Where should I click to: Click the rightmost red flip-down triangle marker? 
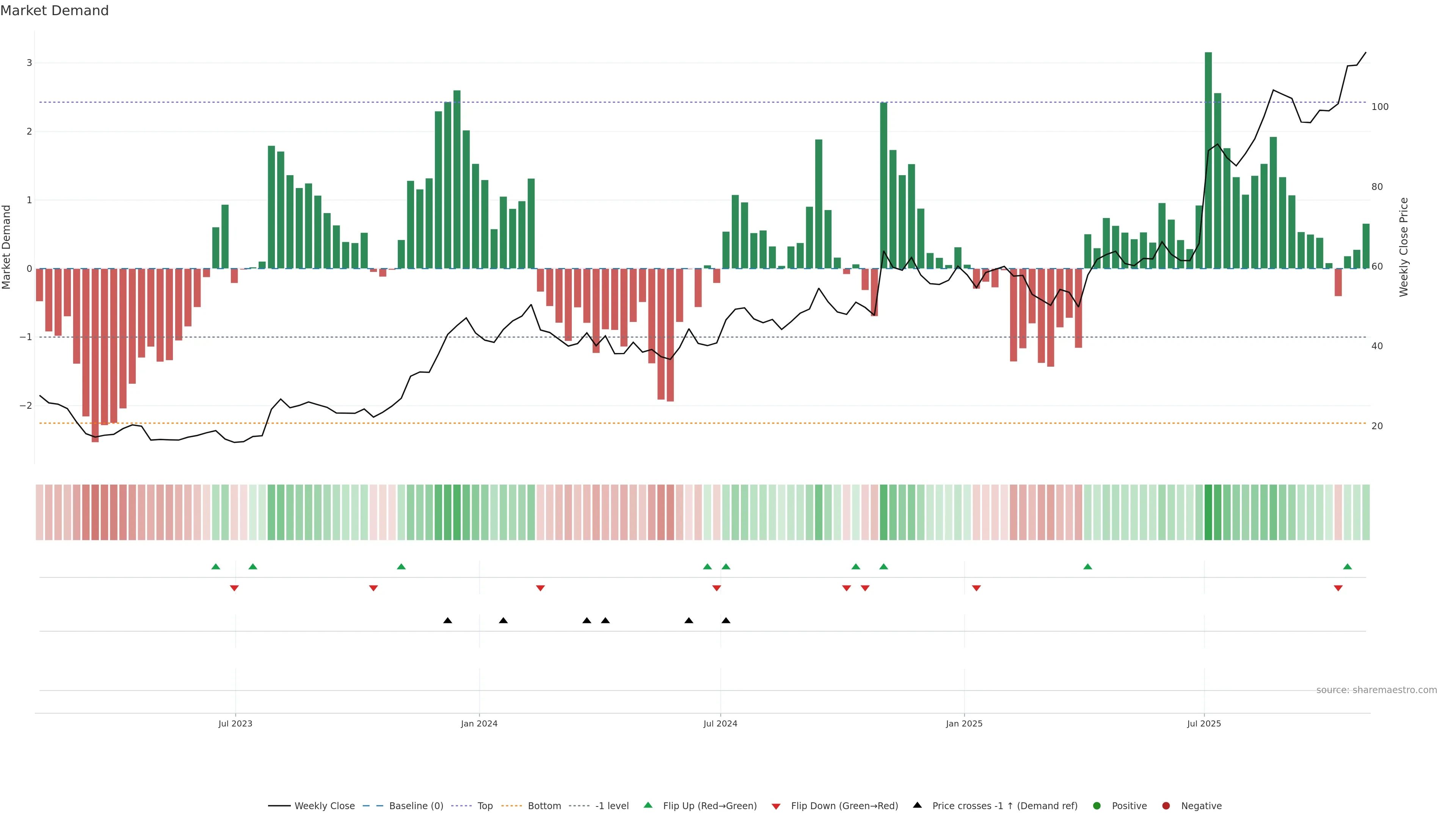(1338, 588)
